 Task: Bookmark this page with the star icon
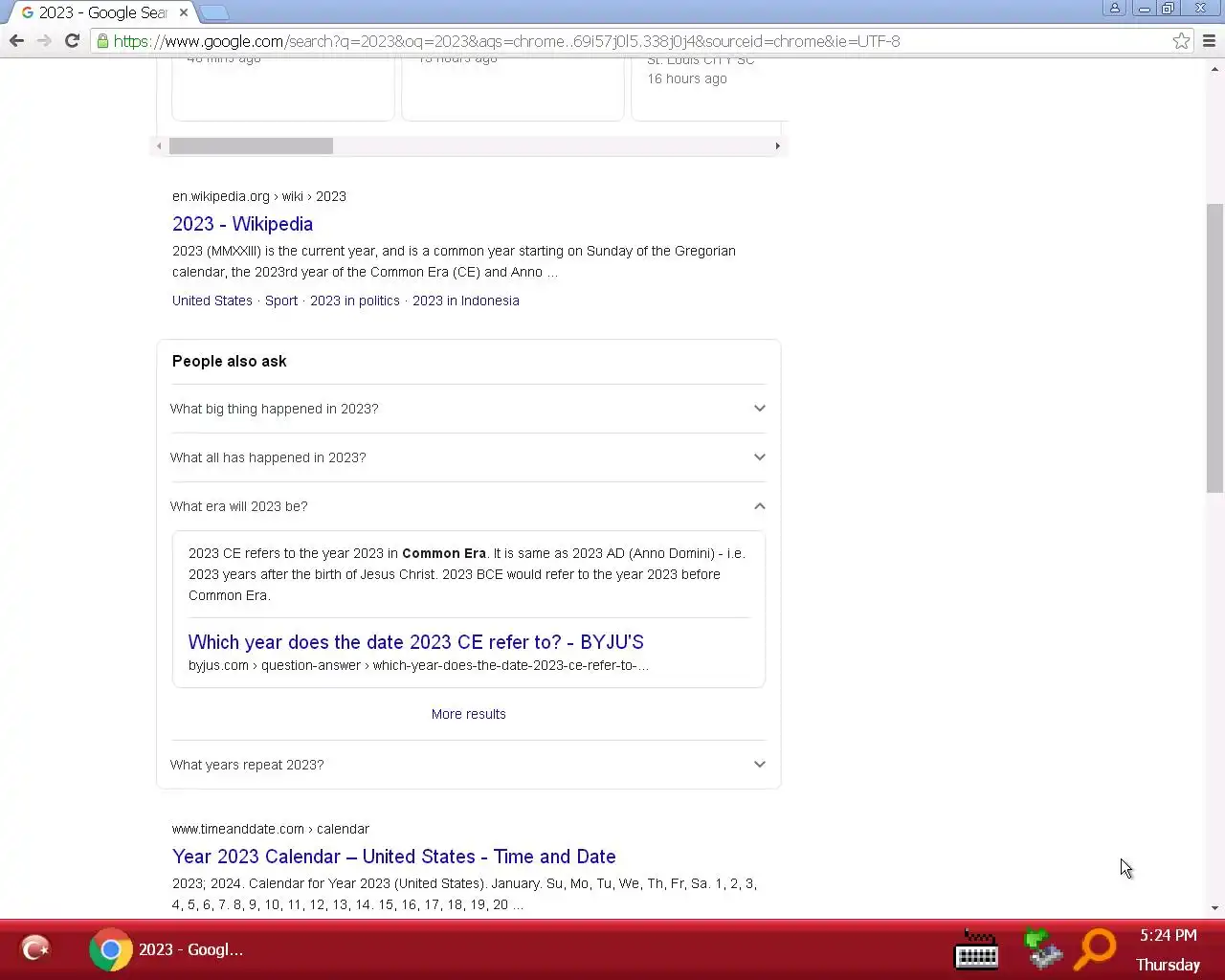1182,41
